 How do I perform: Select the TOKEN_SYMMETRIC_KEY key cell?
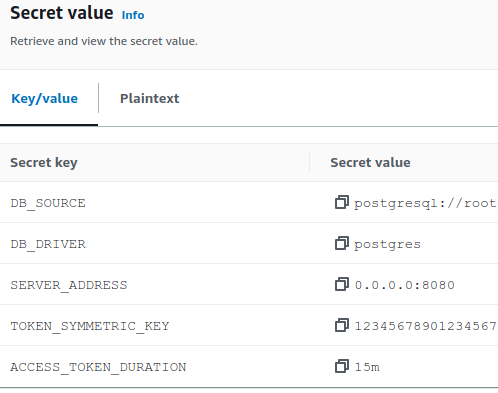click(x=90, y=326)
